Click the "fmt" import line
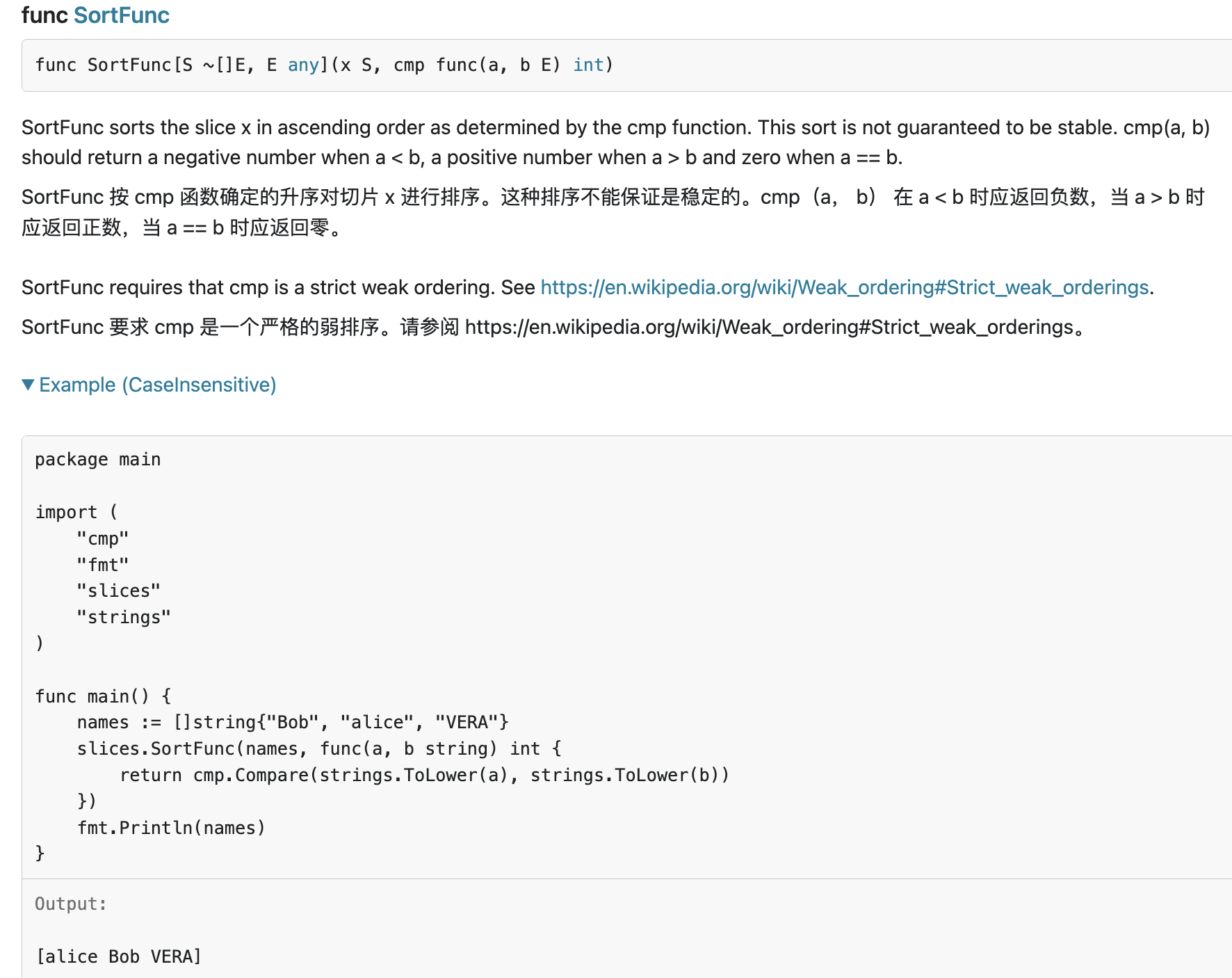The height and width of the screenshot is (978, 1232). coord(103,565)
